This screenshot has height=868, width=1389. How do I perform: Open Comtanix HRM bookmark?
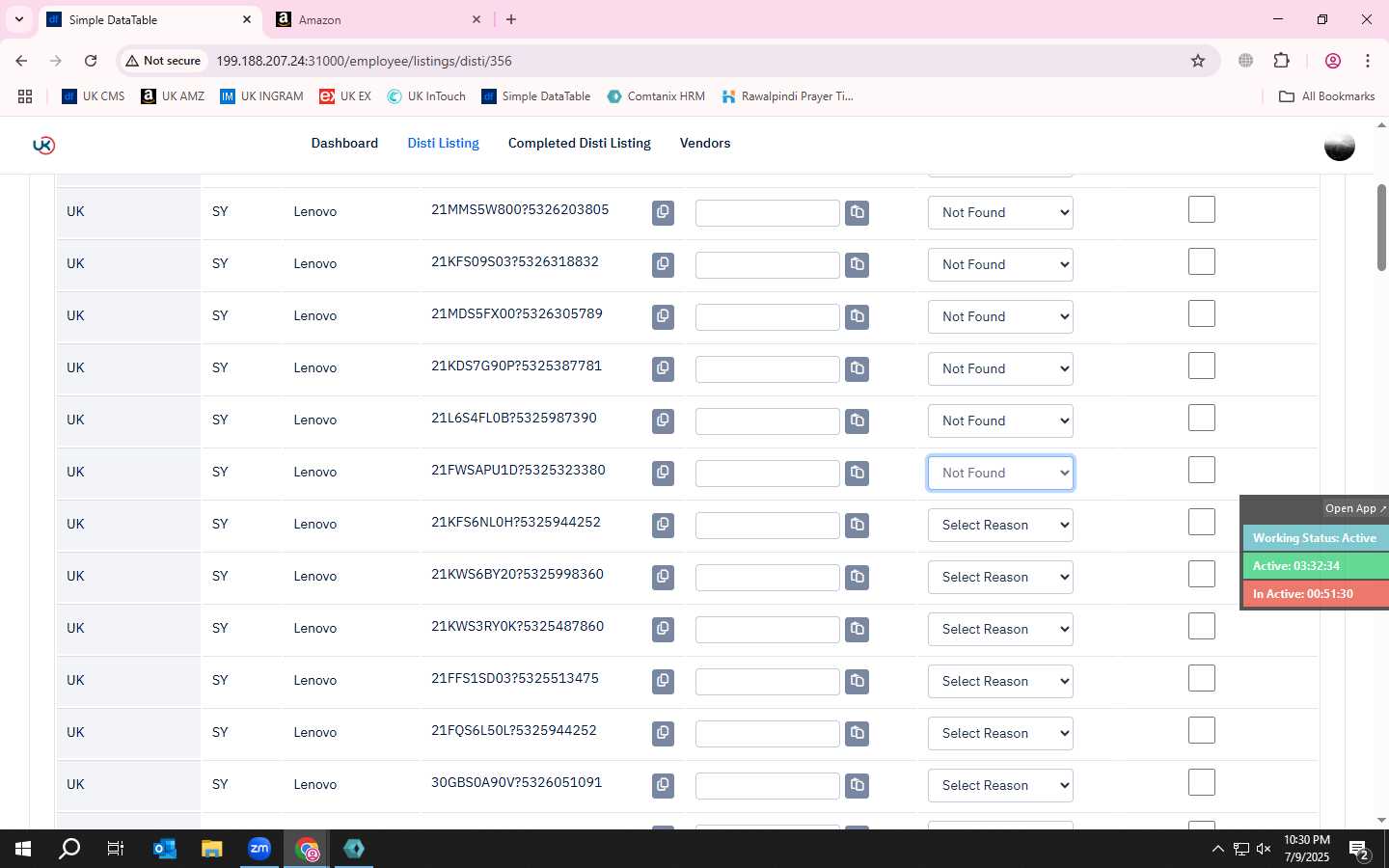pyautogui.click(x=656, y=96)
